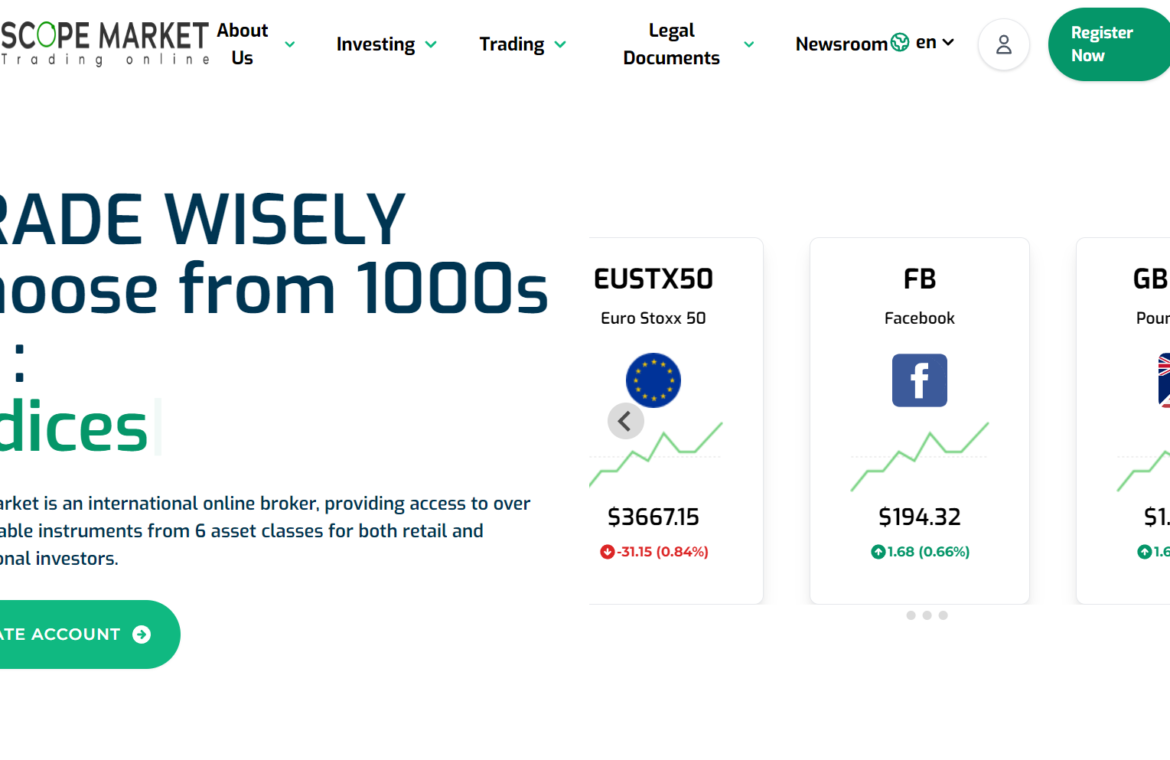This screenshot has height=760, width=1170.
Task: Open the Newsroom menu item
Action: (840, 44)
